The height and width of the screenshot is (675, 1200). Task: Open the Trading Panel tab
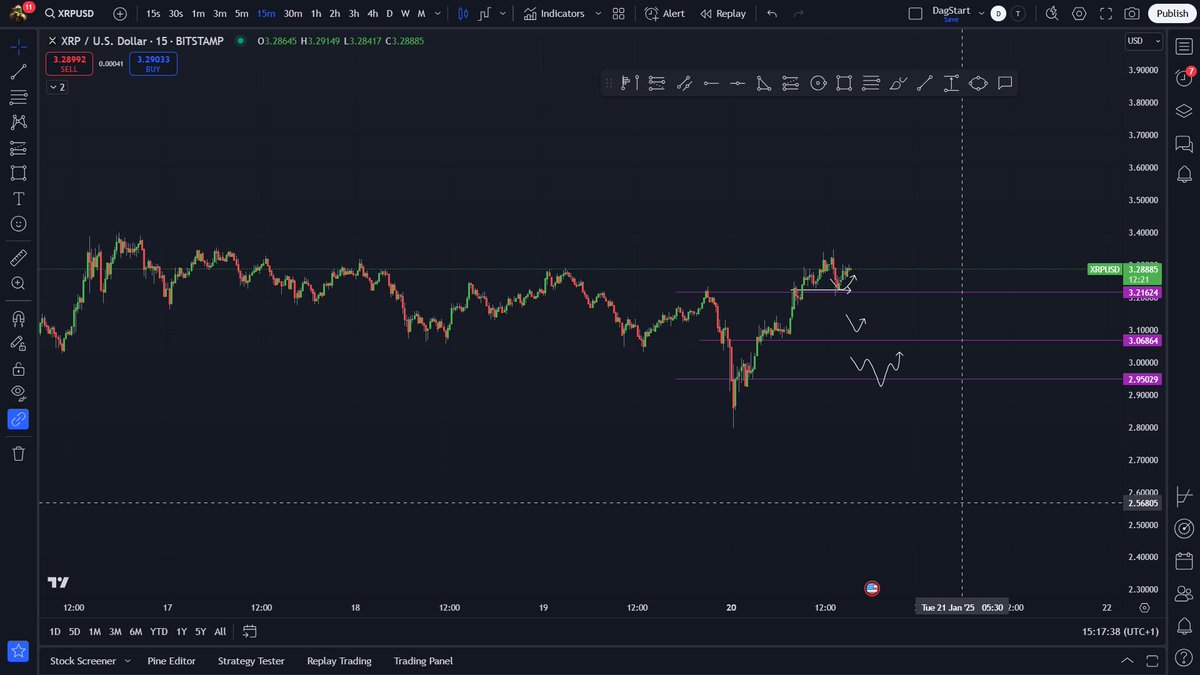[x=423, y=661]
